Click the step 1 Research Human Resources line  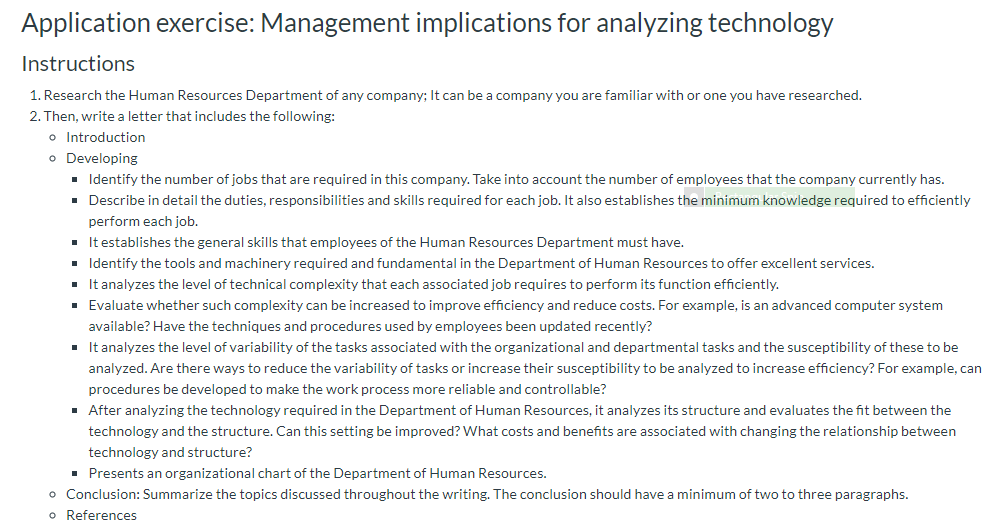[452, 95]
